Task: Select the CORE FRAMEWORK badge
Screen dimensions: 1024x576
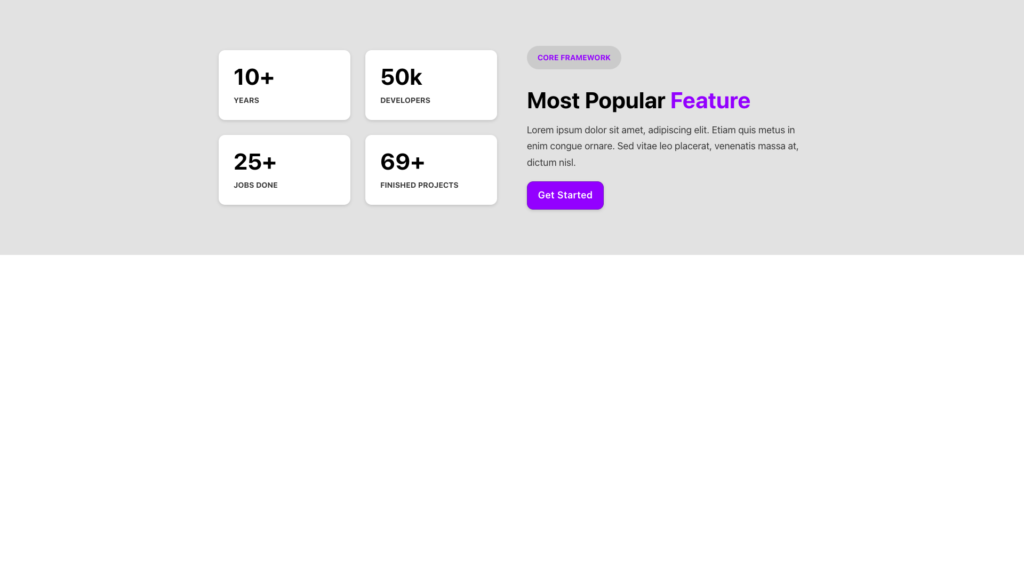Action: coord(573,58)
